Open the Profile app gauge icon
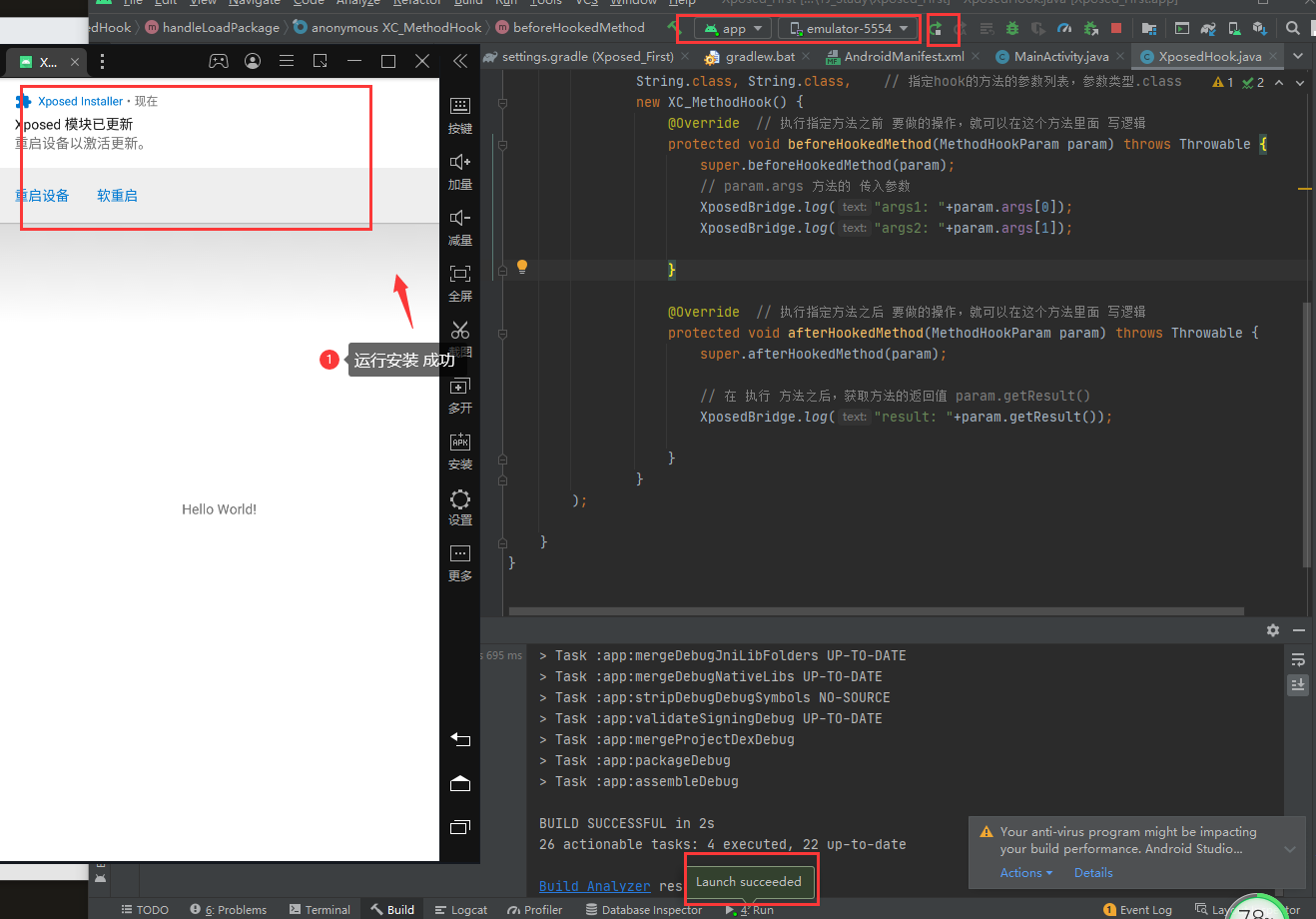Screen dimensions: 1316x919 (1064, 29)
